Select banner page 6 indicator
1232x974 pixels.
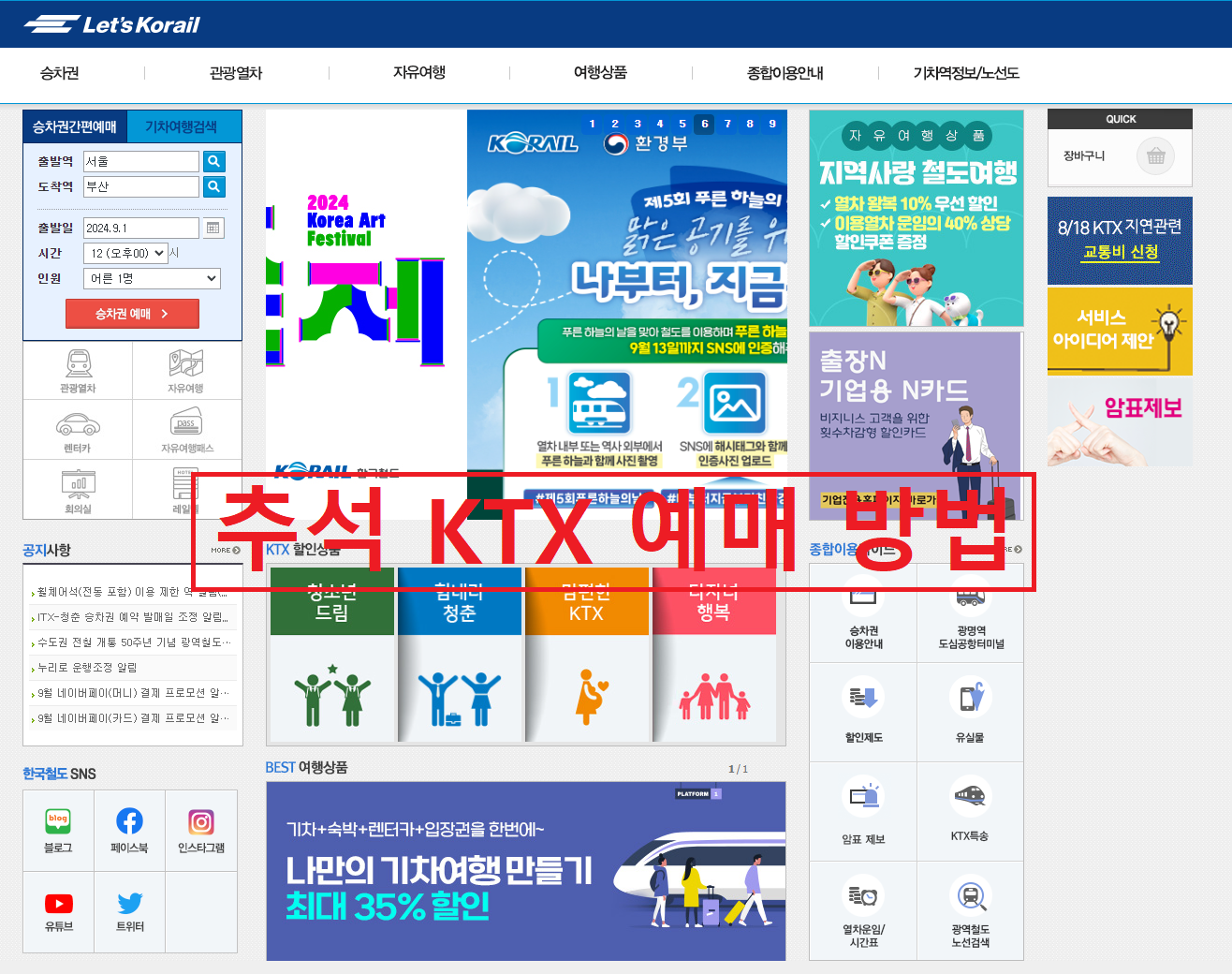click(x=705, y=124)
